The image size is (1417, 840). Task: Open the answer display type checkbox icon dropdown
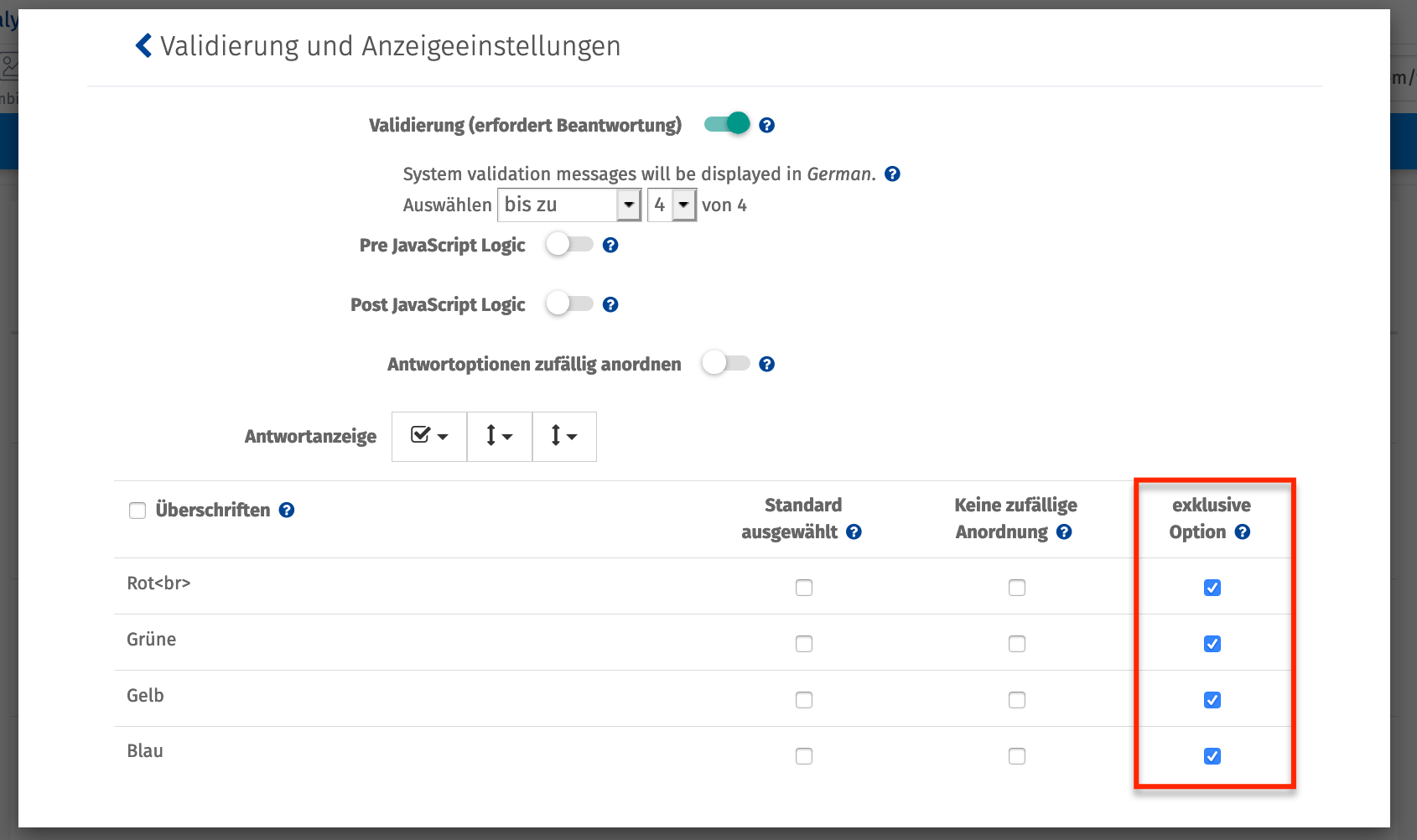pyautogui.click(x=428, y=436)
